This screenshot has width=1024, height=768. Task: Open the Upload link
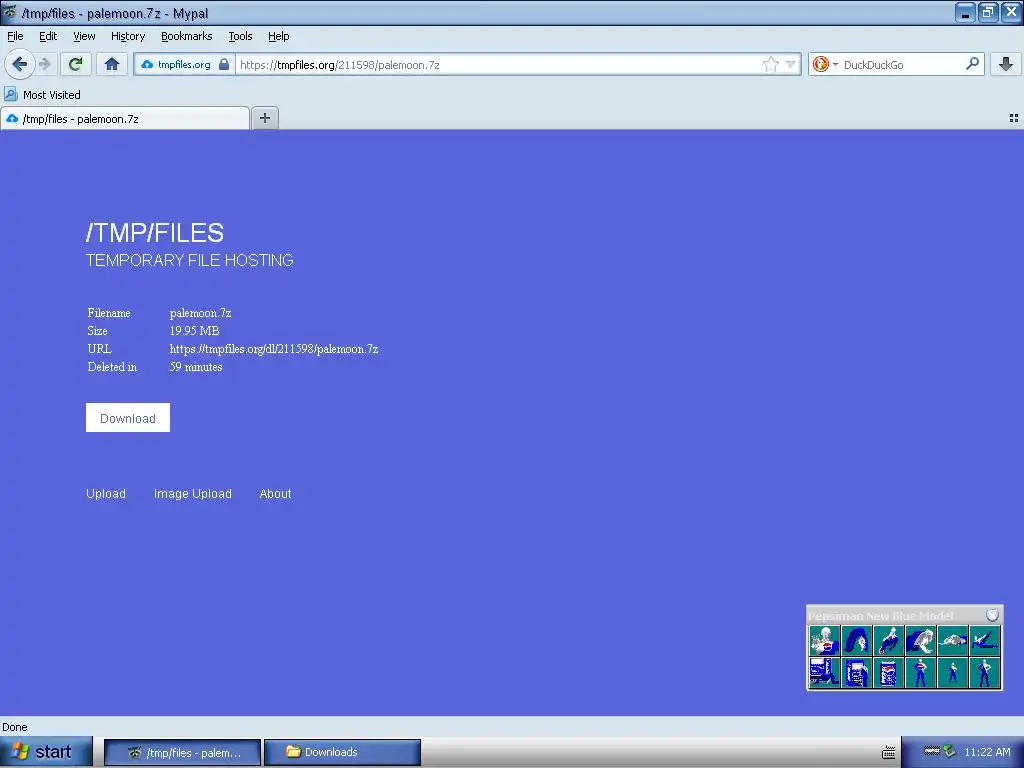coord(106,494)
